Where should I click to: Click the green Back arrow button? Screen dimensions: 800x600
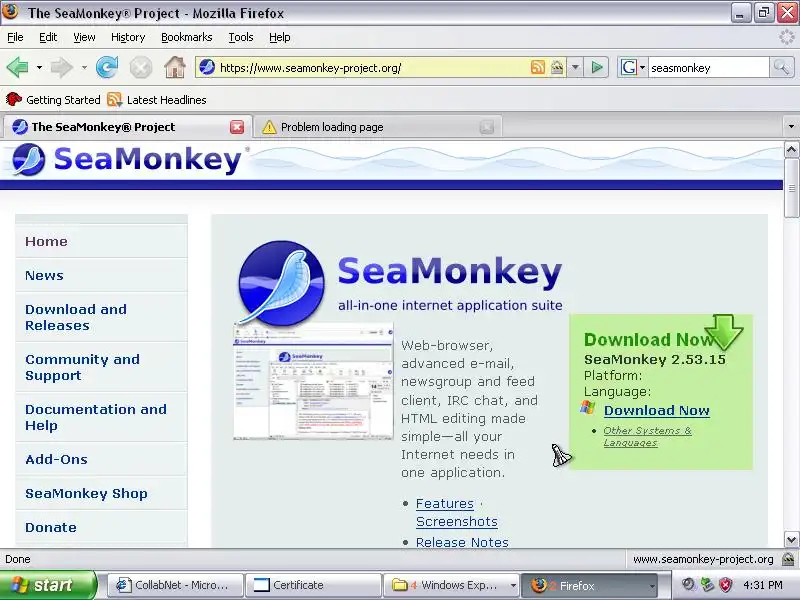click(17, 67)
